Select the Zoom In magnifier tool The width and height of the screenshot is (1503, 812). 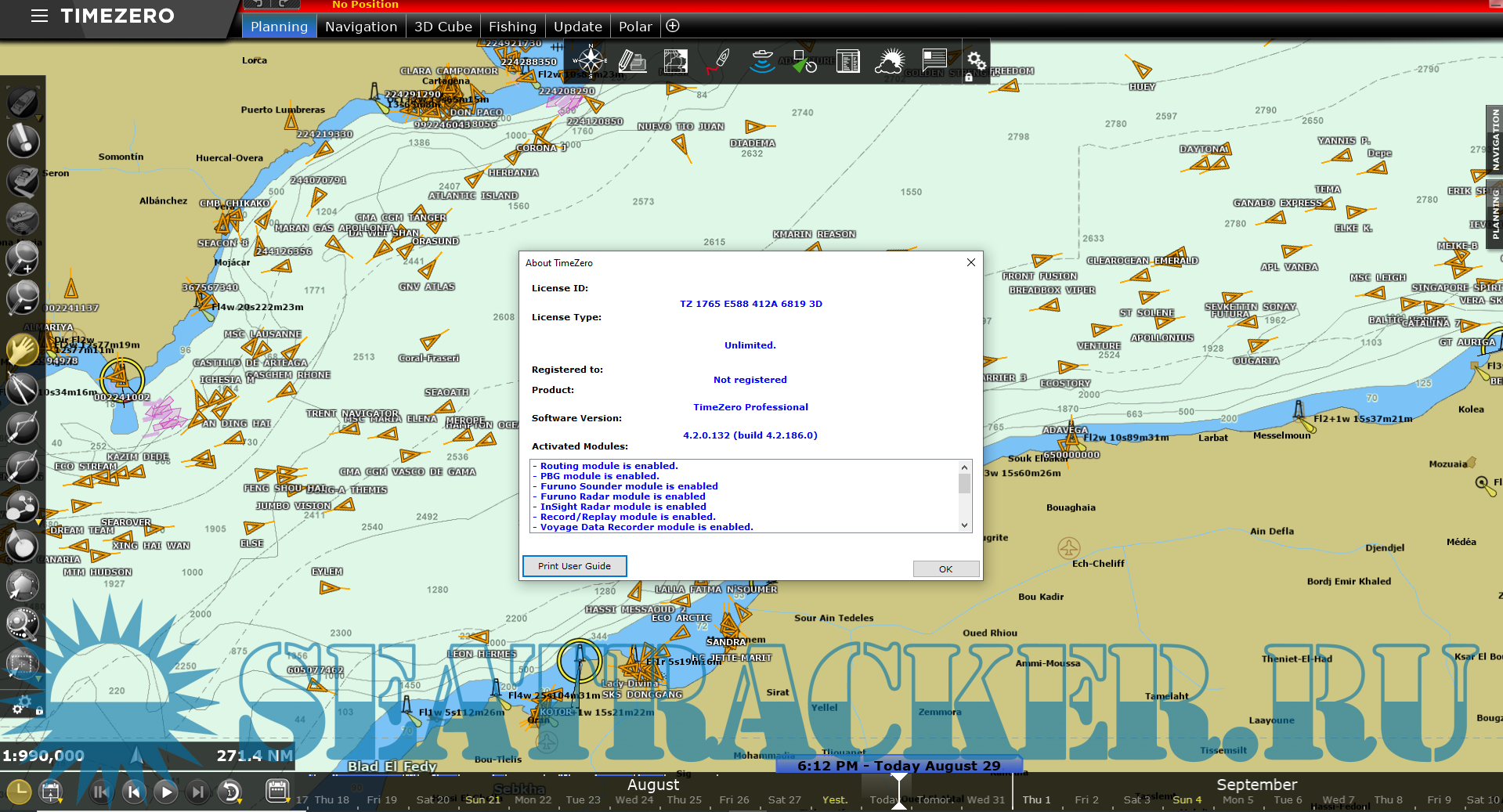click(x=23, y=258)
